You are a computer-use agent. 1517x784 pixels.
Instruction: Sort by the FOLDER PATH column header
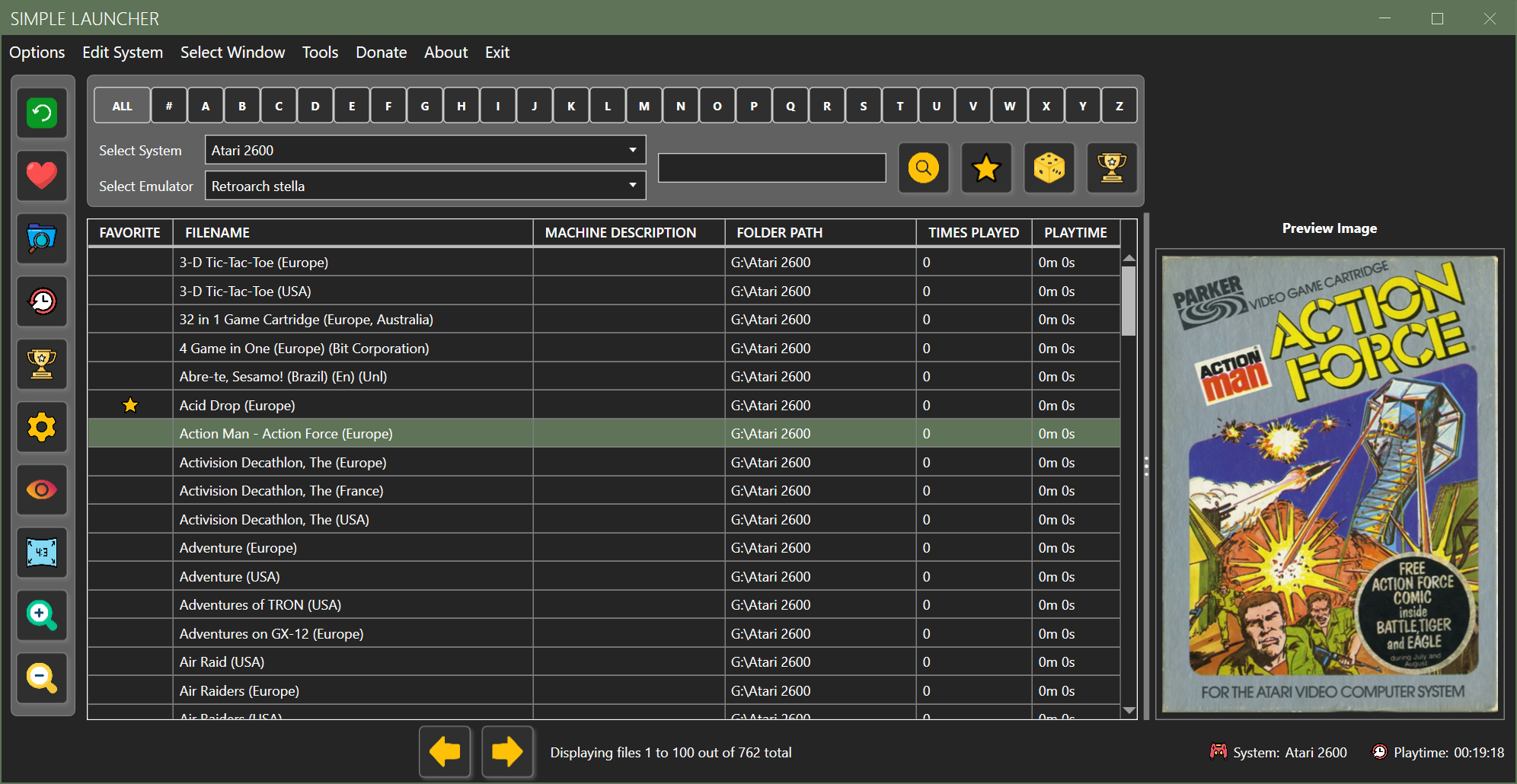pos(820,232)
